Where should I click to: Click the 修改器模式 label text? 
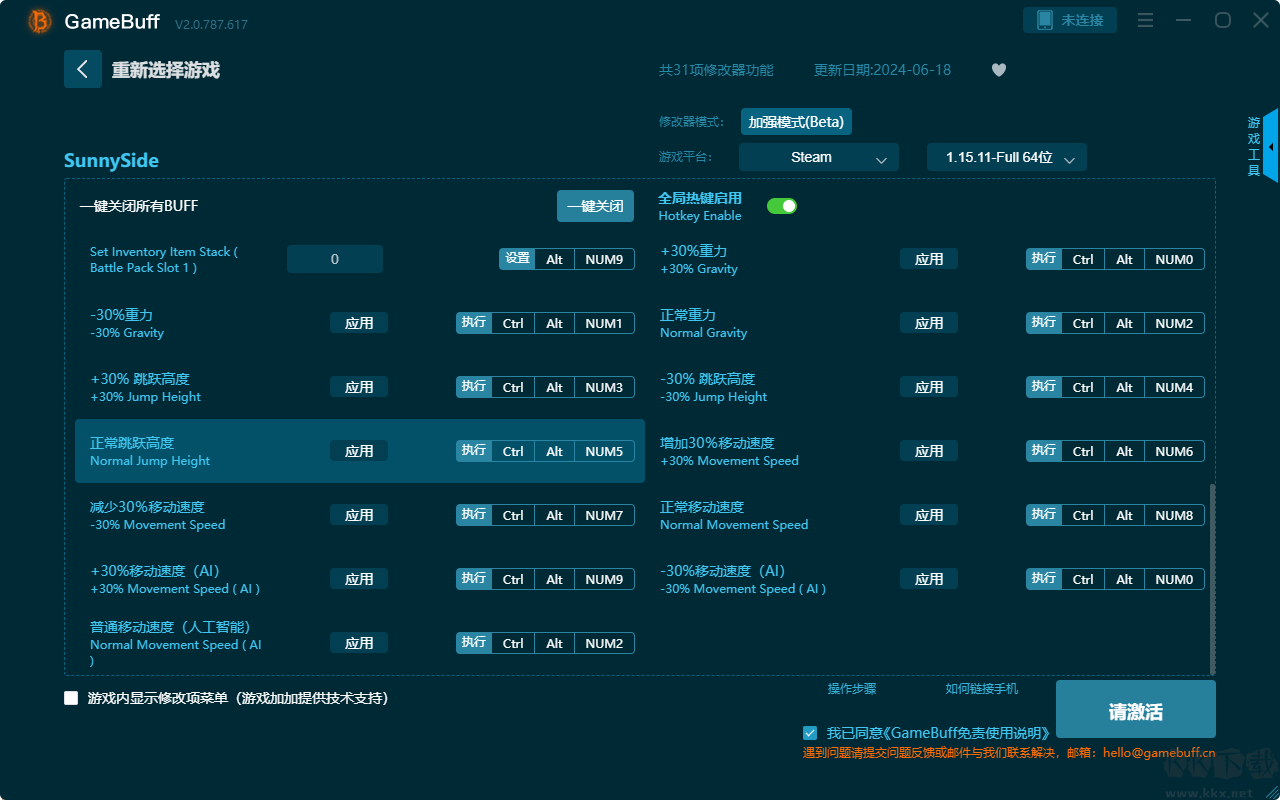point(691,122)
